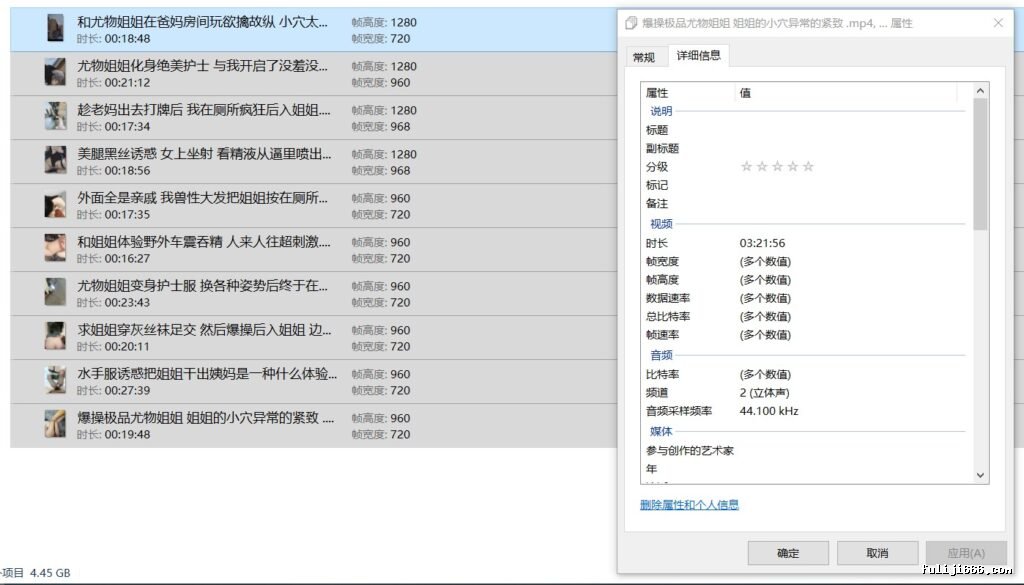Click the property list scroll-up arrow
The image size is (1024, 585).
(x=980, y=91)
